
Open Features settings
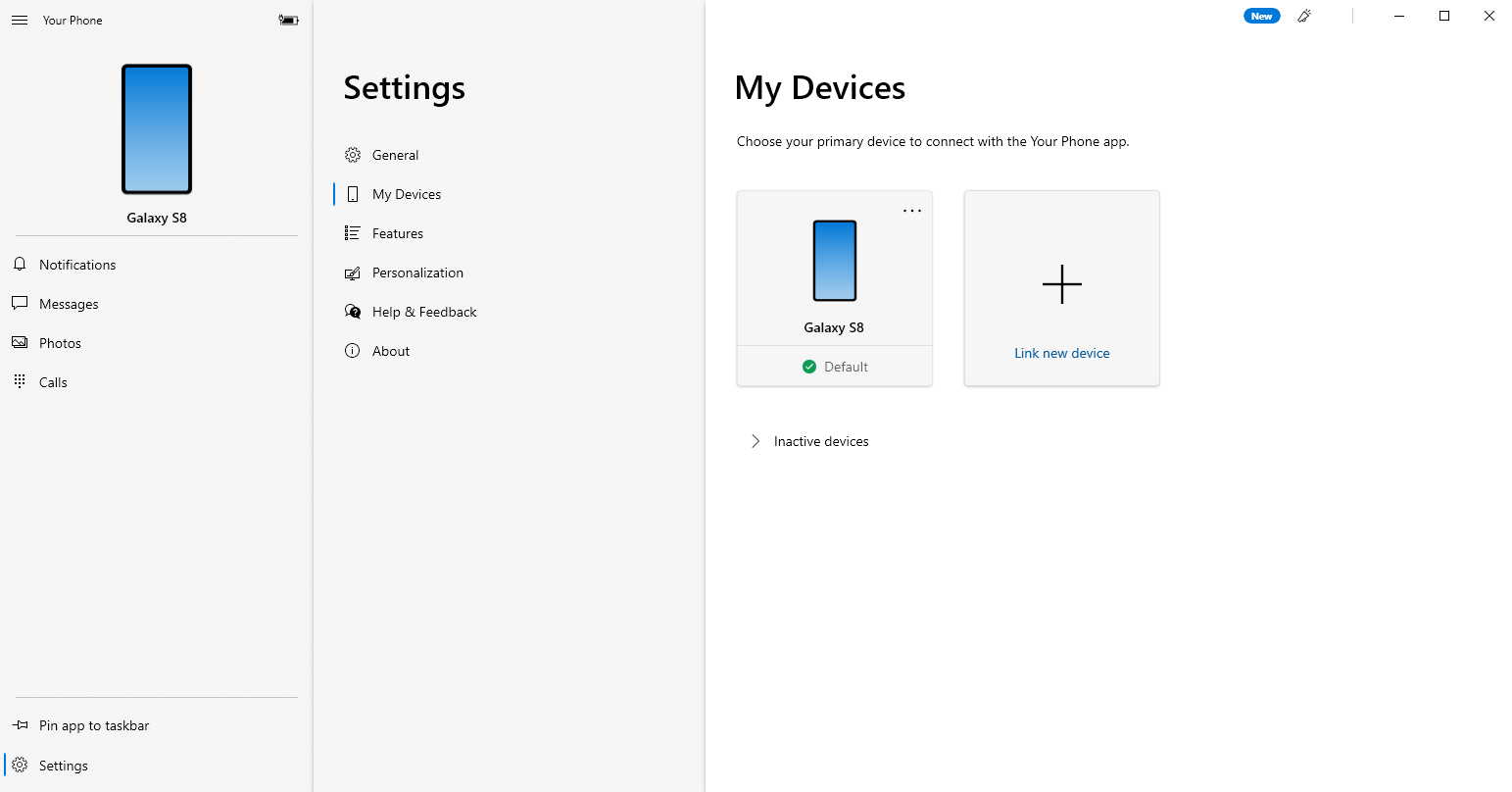(x=509, y=233)
